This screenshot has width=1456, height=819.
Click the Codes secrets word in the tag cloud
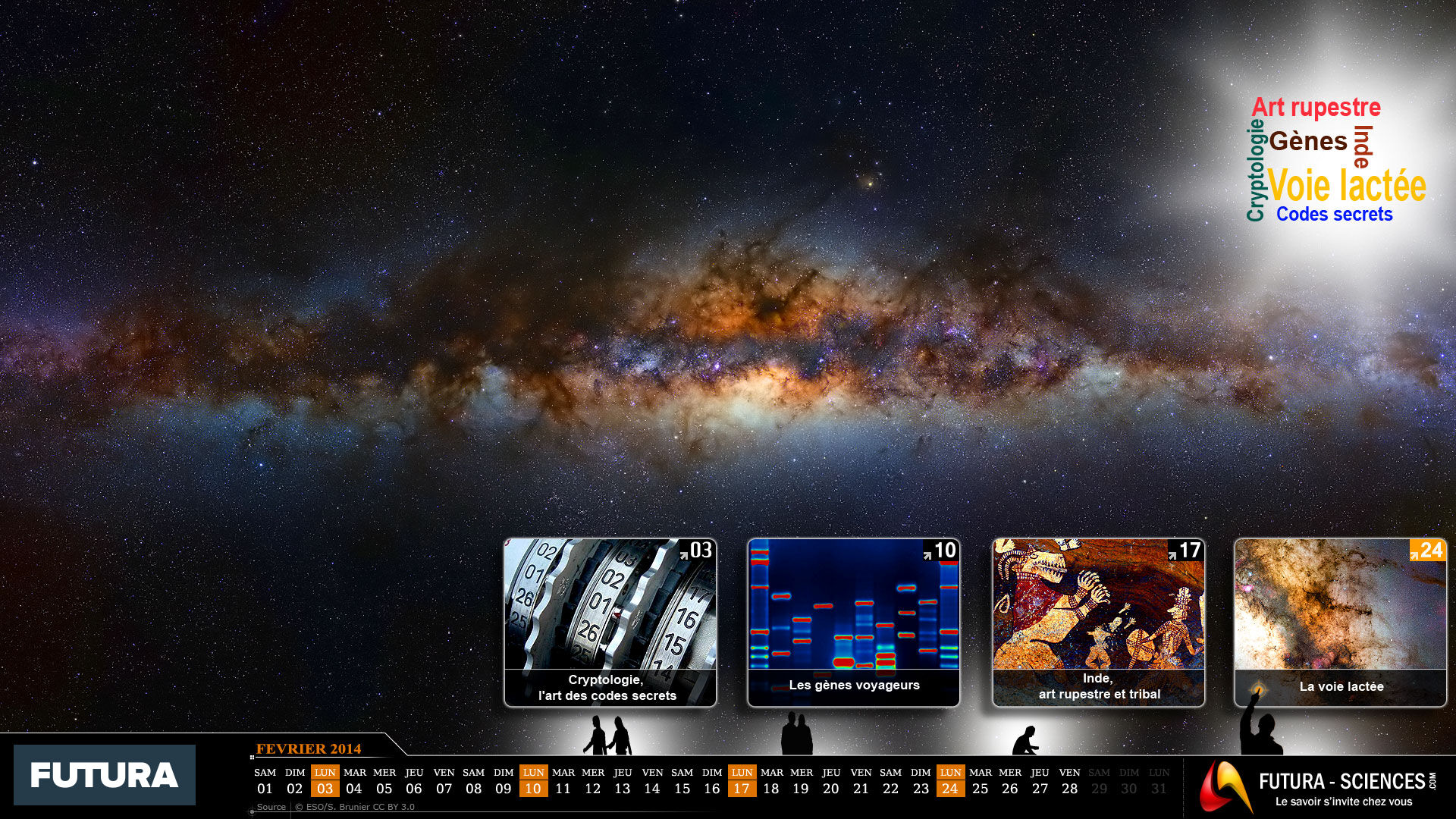pyautogui.click(x=1334, y=215)
